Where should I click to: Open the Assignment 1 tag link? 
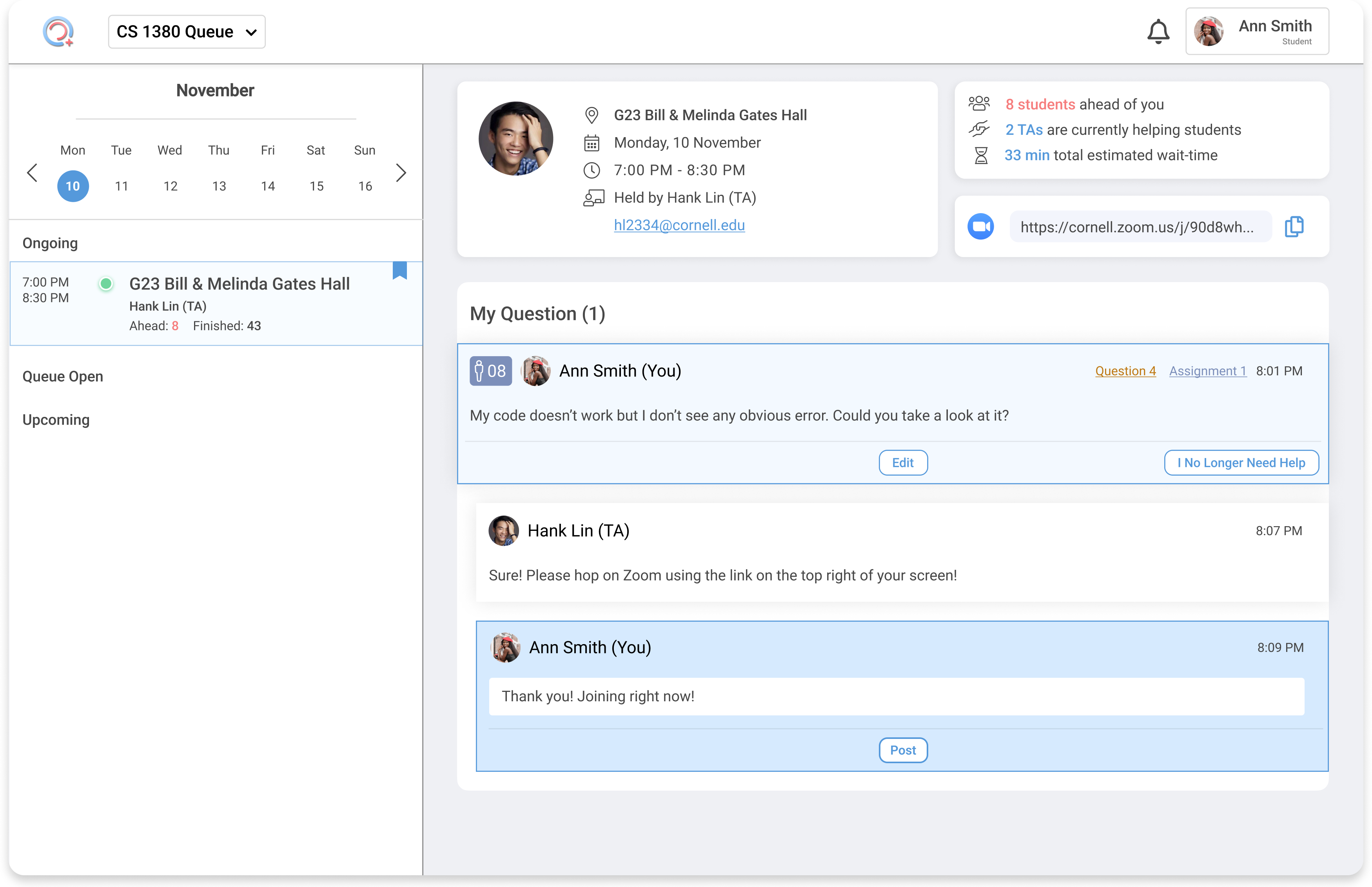click(x=1207, y=371)
